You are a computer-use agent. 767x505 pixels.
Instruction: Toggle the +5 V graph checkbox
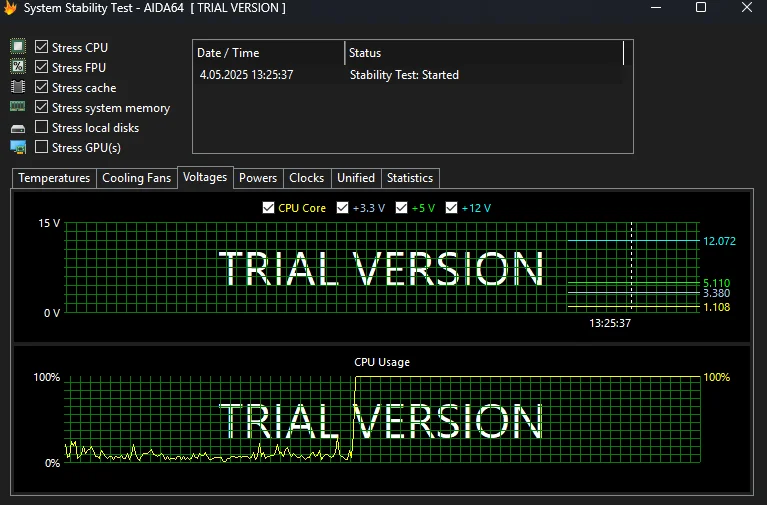coord(402,208)
